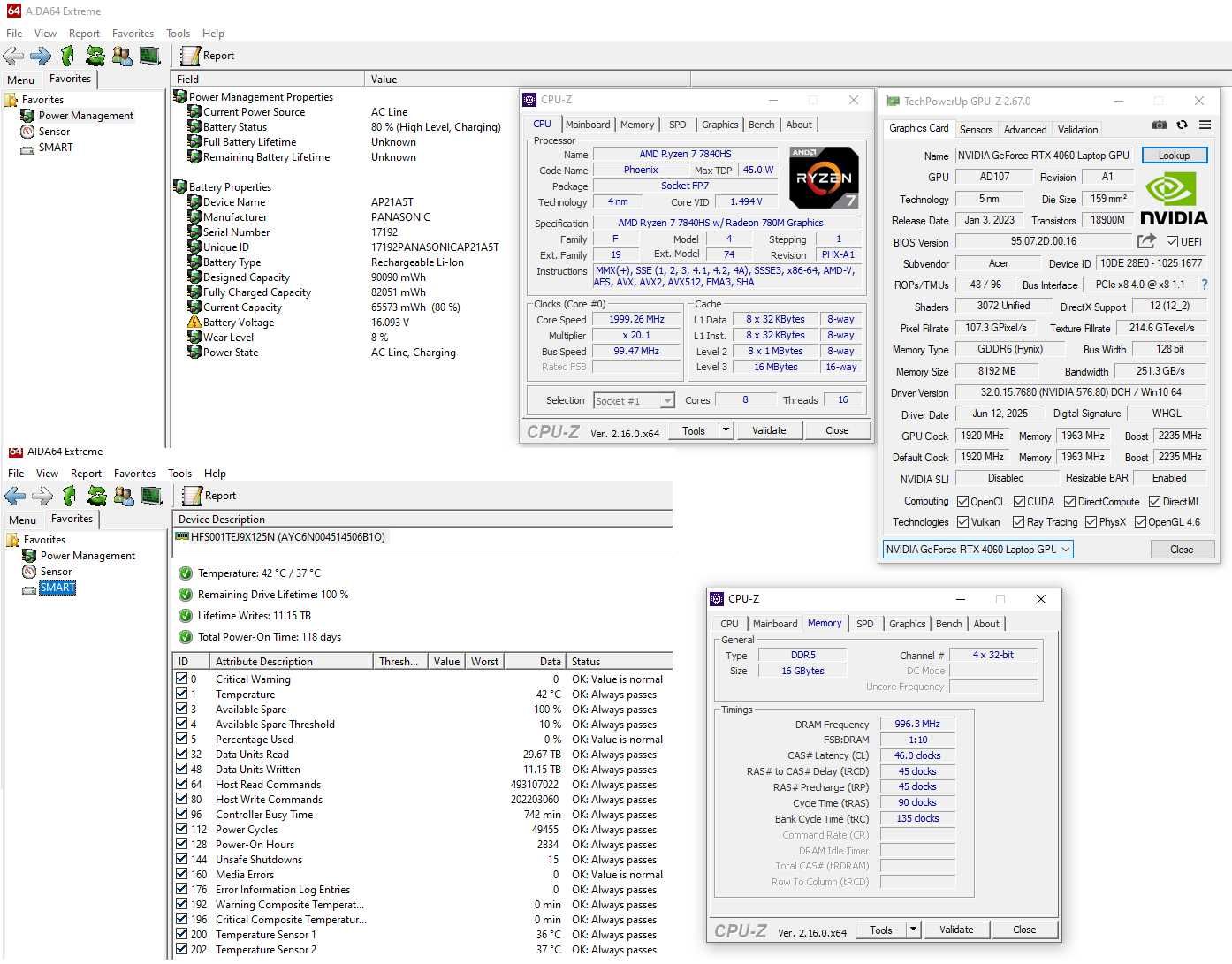1232x964 pixels.
Task: Toggle CUDA checkbox in GPU-Z
Action: (x=1019, y=501)
